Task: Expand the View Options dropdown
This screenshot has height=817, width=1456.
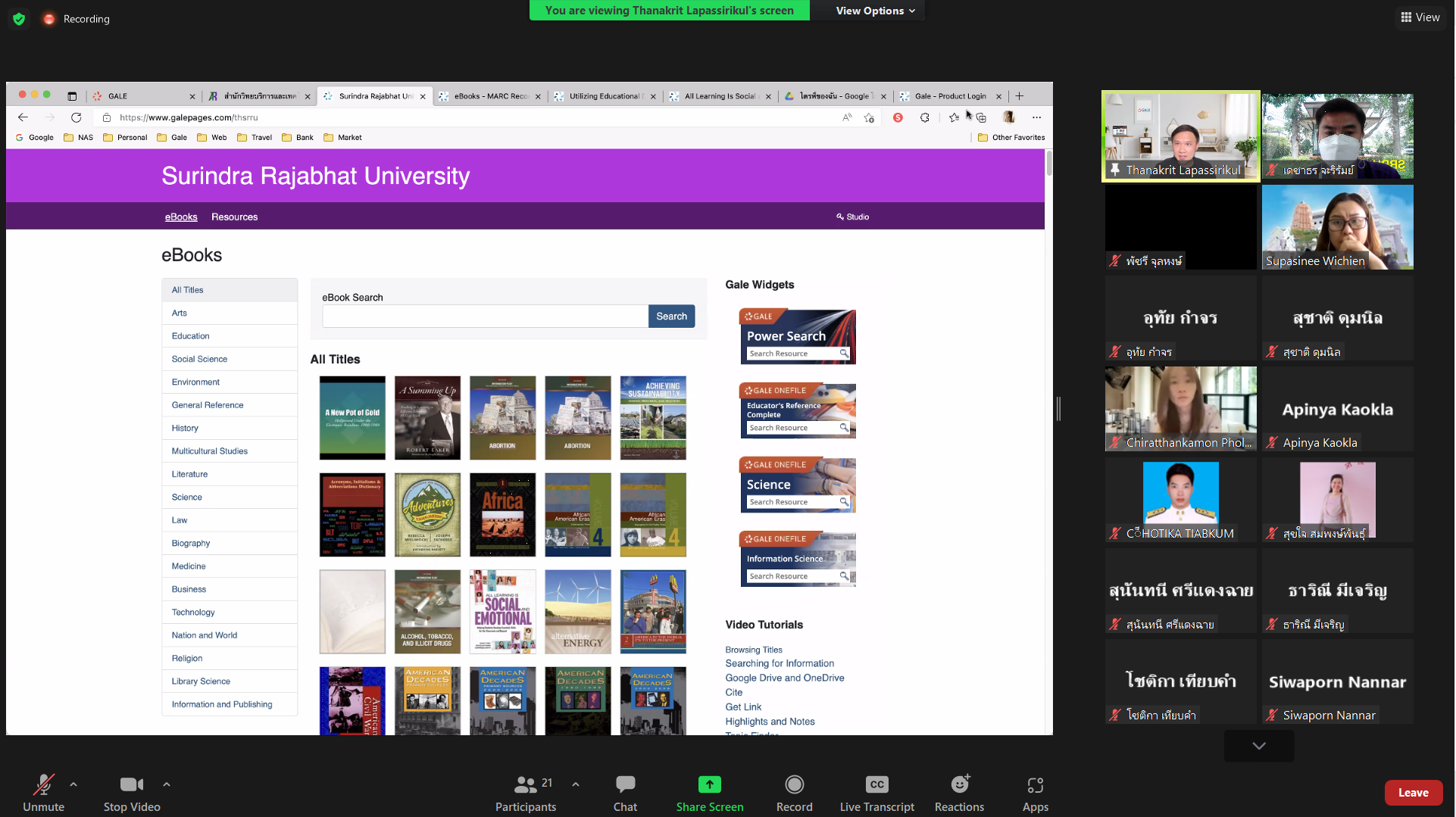Action: (x=875, y=11)
